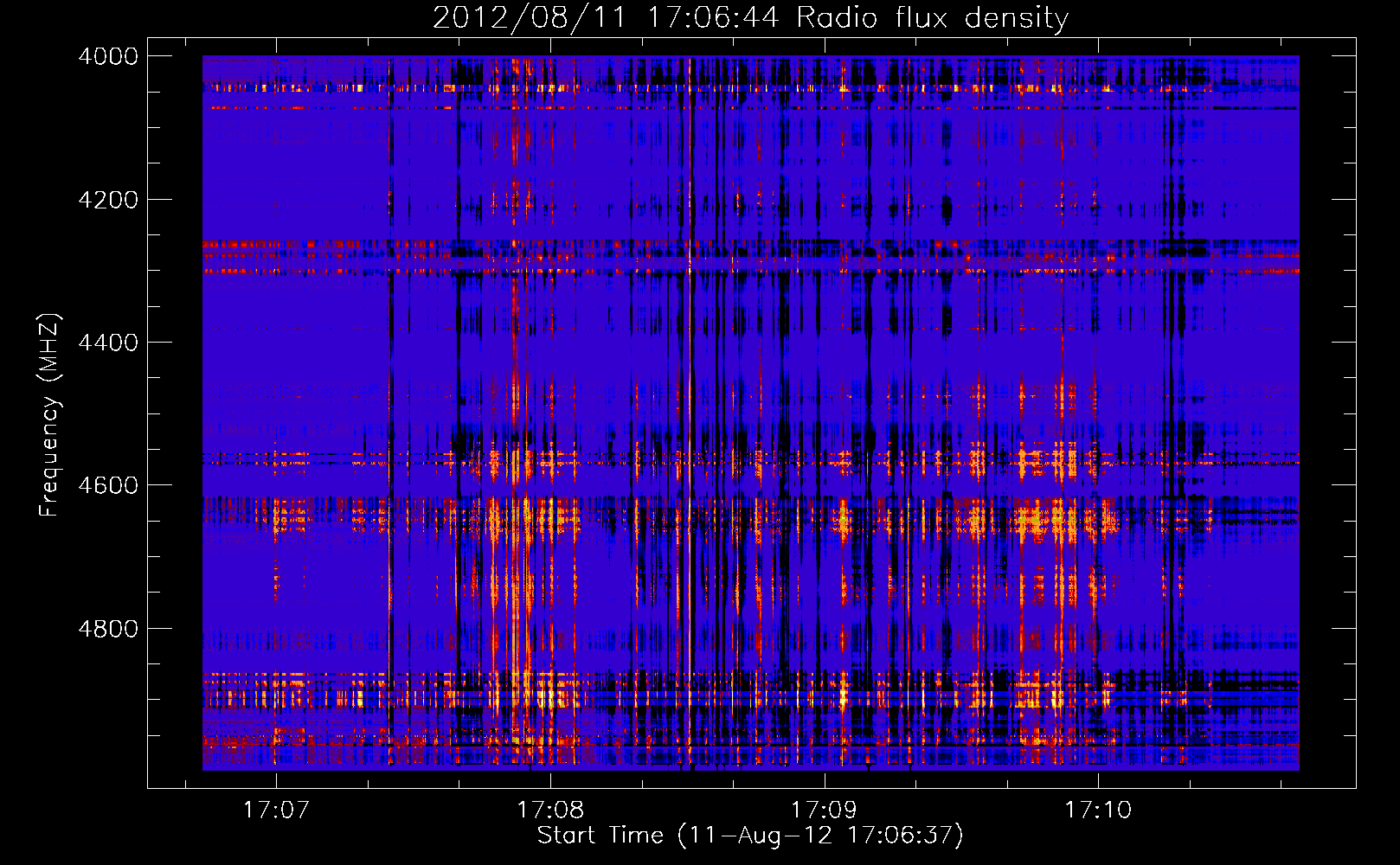Select the 4600 frequency axis label
Screen dimensions: 1400x865
[x=108, y=485]
